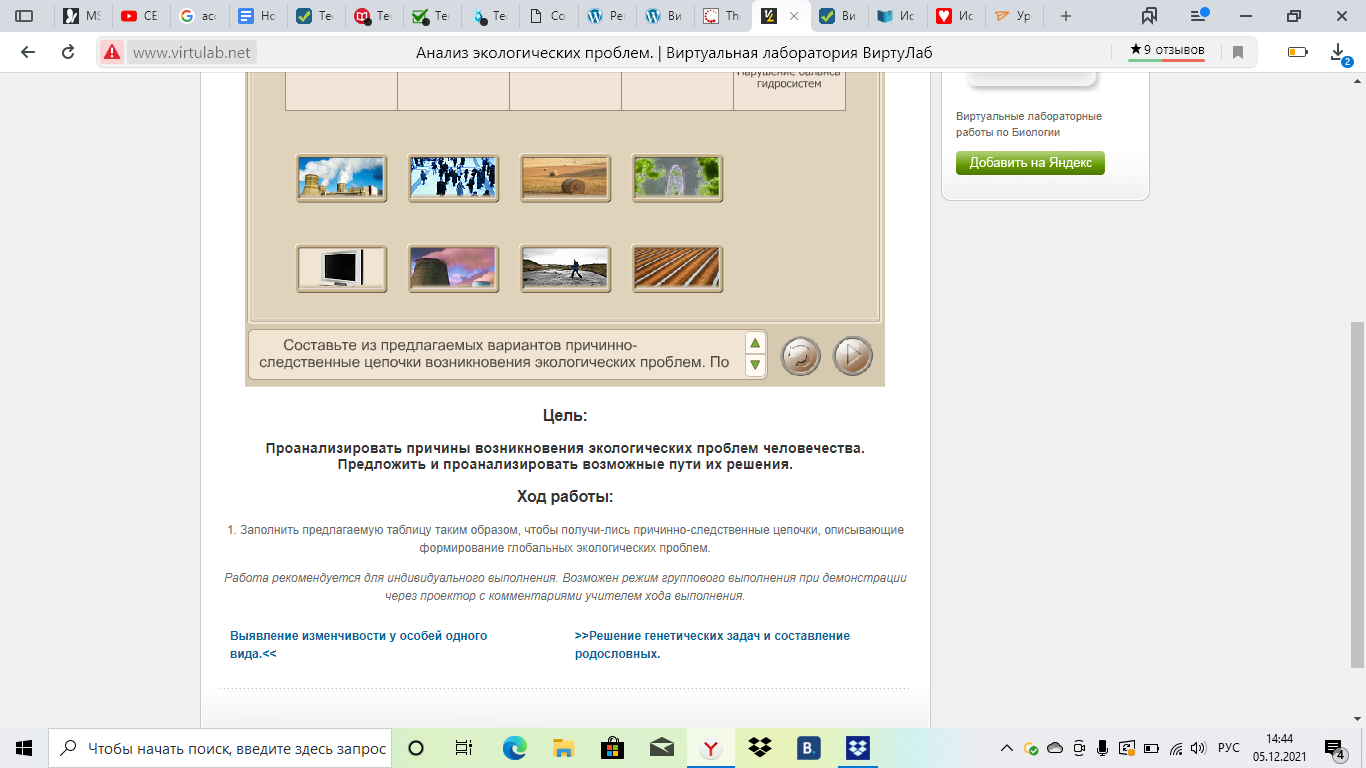Bookmark the page using bookmark icon
The image size is (1366, 768).
tap(1238, 53)
